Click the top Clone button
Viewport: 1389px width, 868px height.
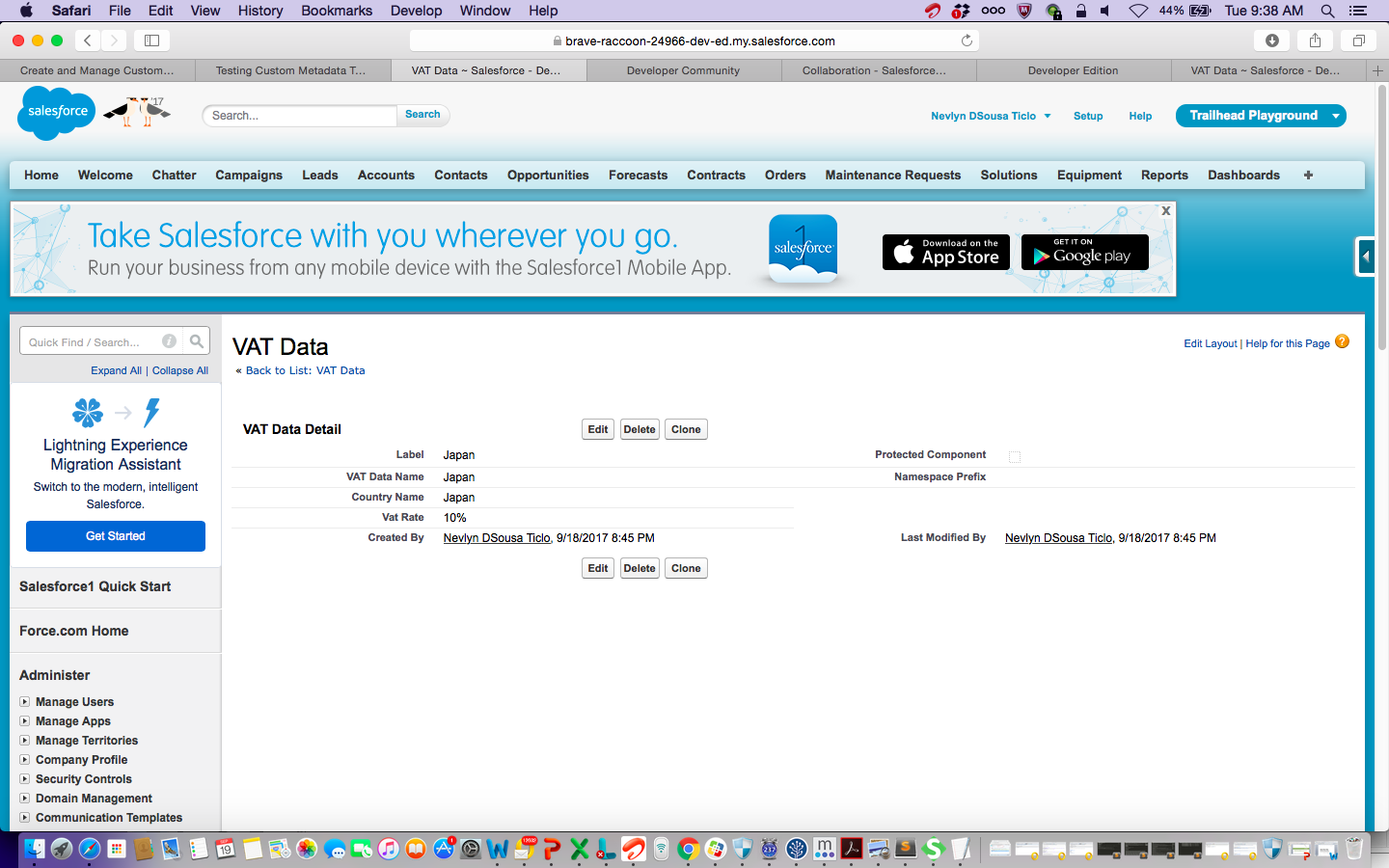[686, 429]
